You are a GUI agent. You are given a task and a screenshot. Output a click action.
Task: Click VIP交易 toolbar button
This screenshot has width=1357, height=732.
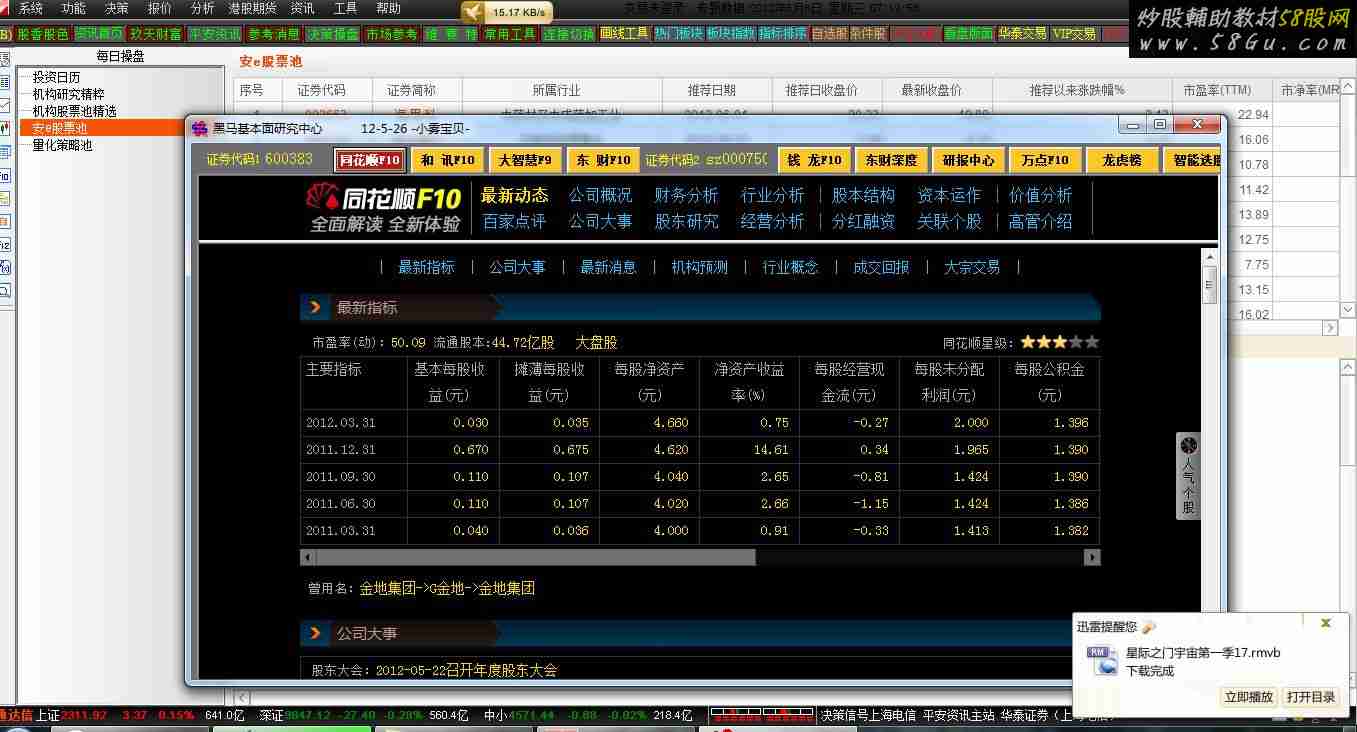1075,34
